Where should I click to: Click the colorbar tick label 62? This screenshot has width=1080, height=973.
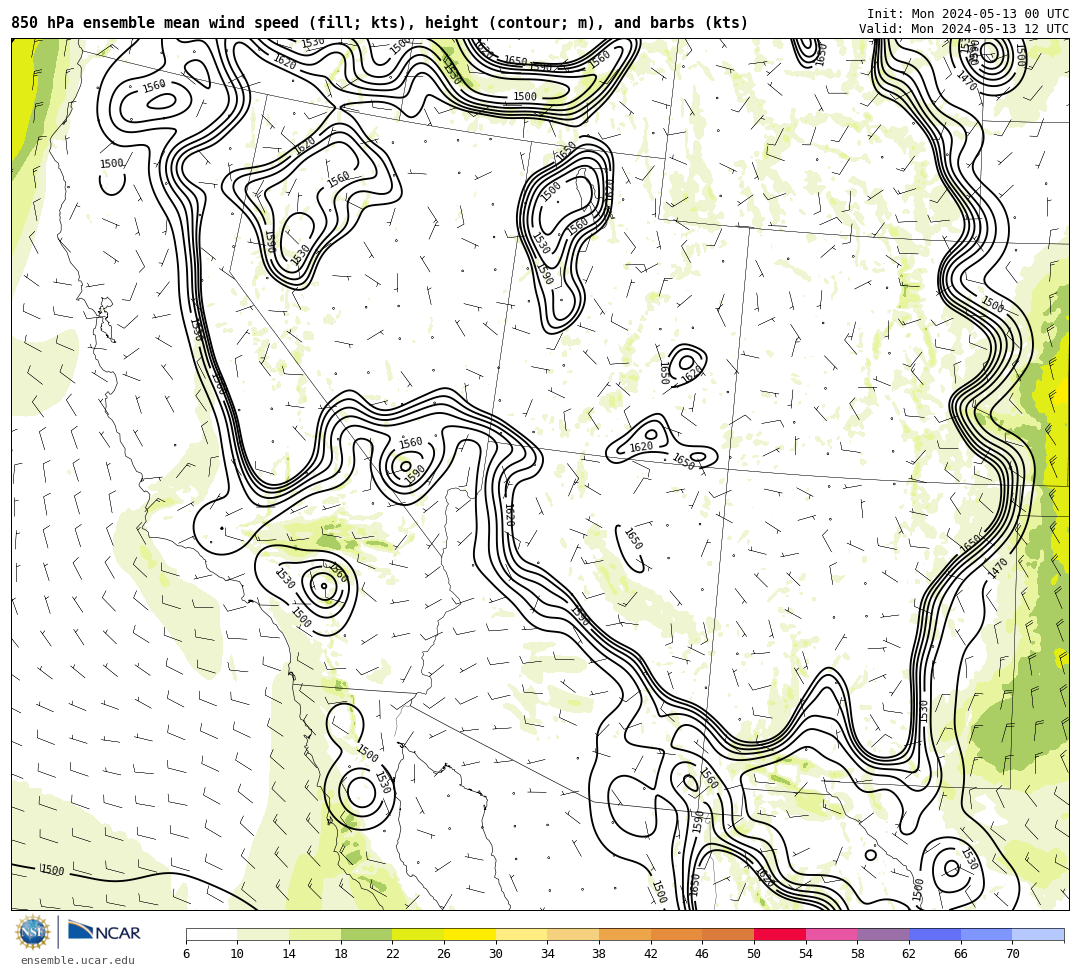pos(909,954)
